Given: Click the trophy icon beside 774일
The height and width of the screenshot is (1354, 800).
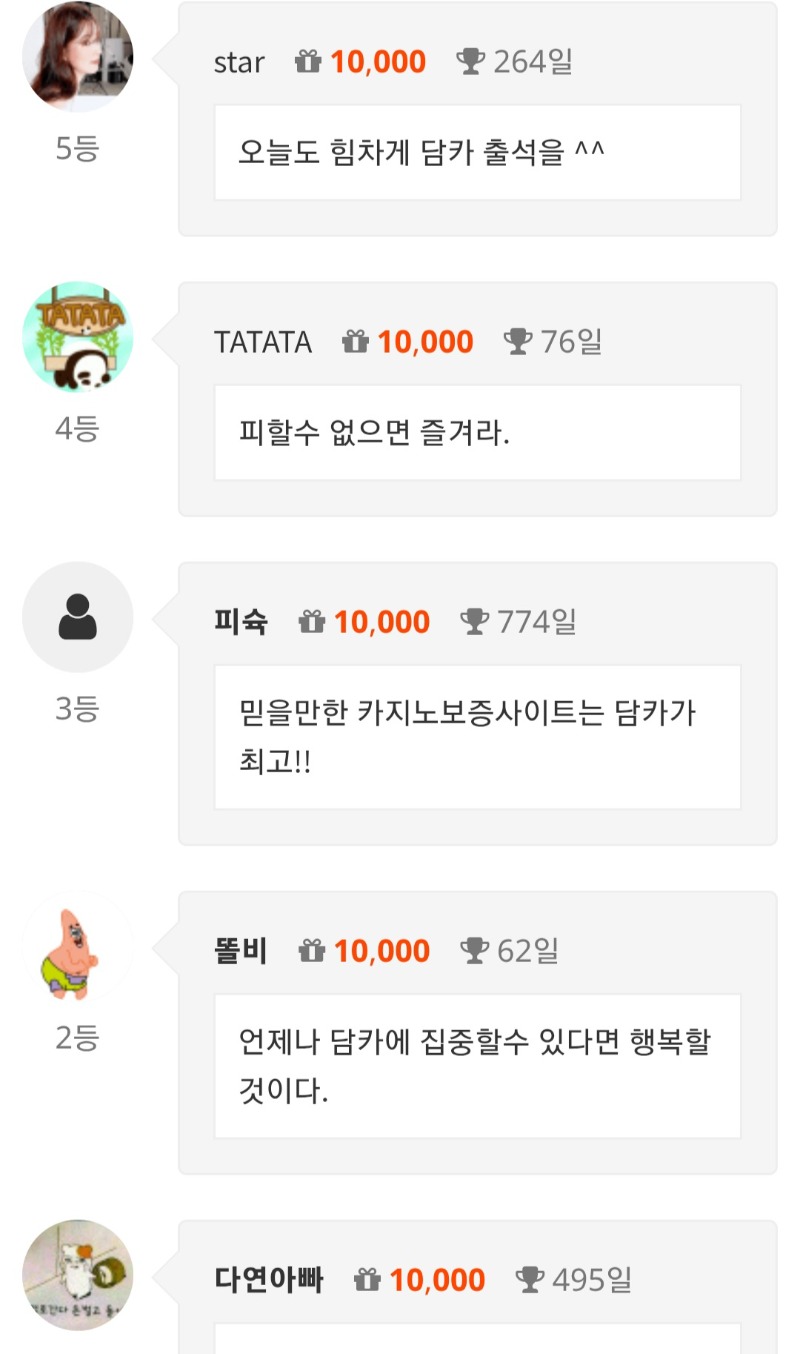Looking at the screenshot, I should 474,622.
